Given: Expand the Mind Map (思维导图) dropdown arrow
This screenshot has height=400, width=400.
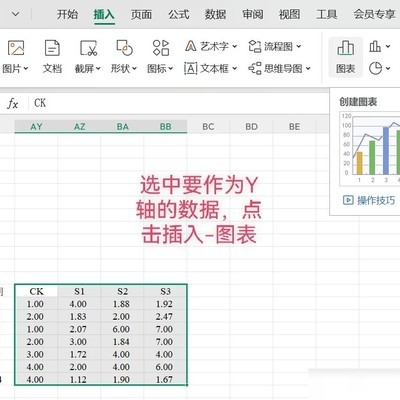Looking at the screenshot, I should (x=308, y=69).
